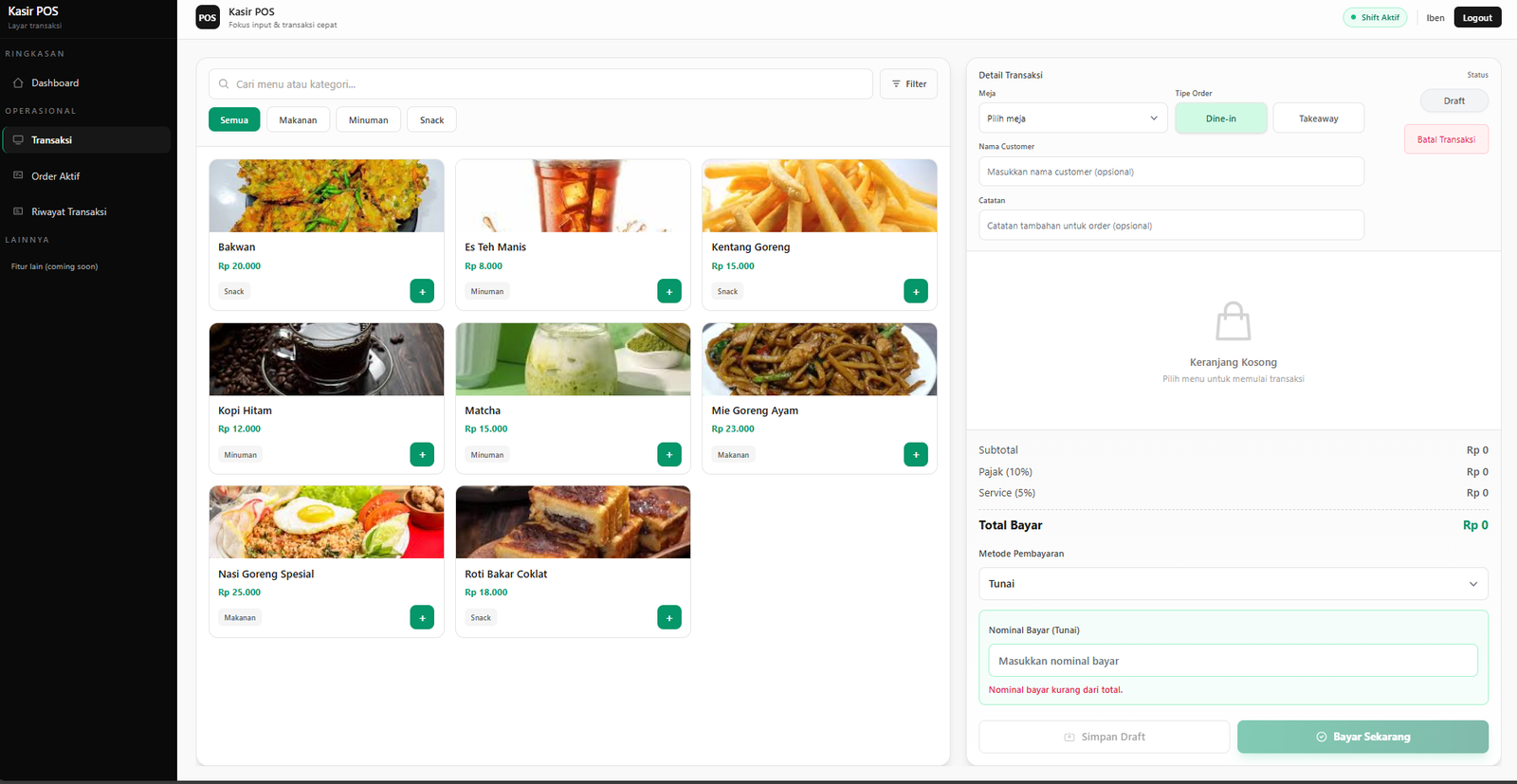The height and width of the screenshot is (784, 1517).
Task: Click the Minuman tag on Matcha card
Action: point(487,454)
